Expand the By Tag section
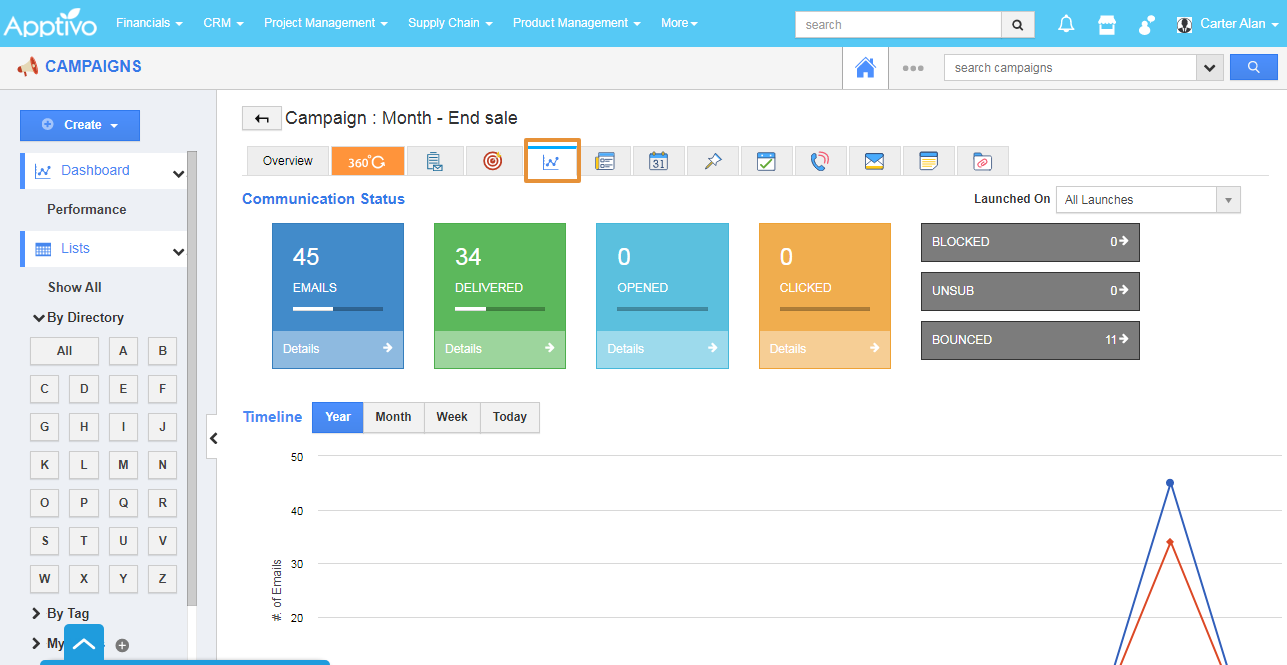Screen dimensions: 1287x665 [x=67, y=613]
